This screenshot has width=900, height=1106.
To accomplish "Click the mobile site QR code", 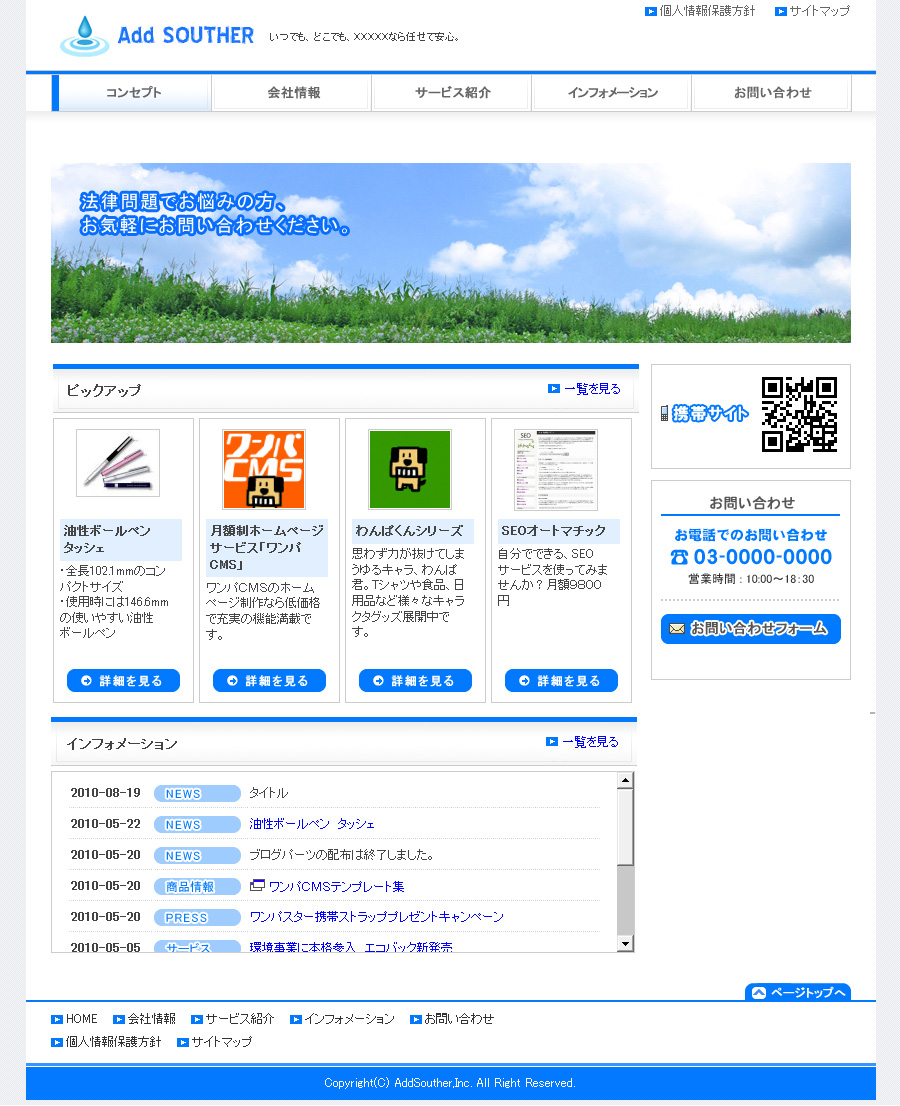I will (x=798, y=414).
